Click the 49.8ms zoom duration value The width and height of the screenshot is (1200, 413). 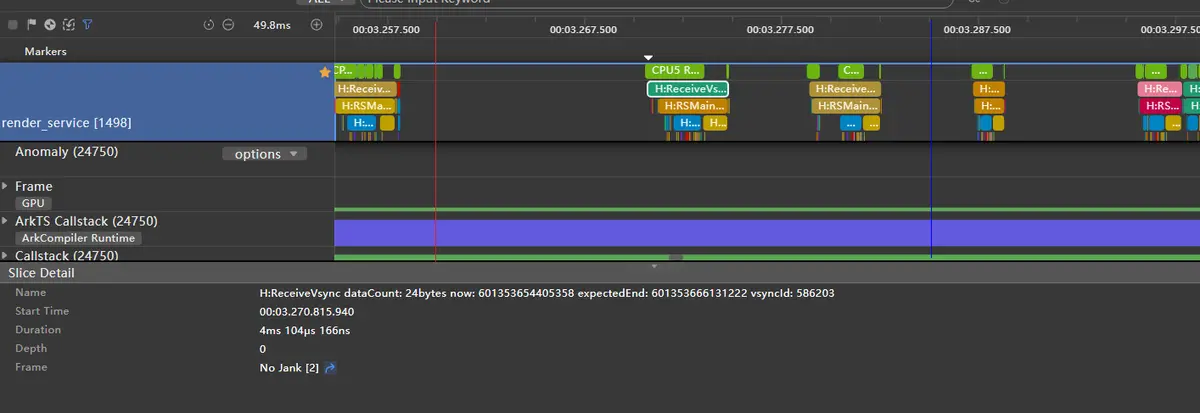point(271,25)
